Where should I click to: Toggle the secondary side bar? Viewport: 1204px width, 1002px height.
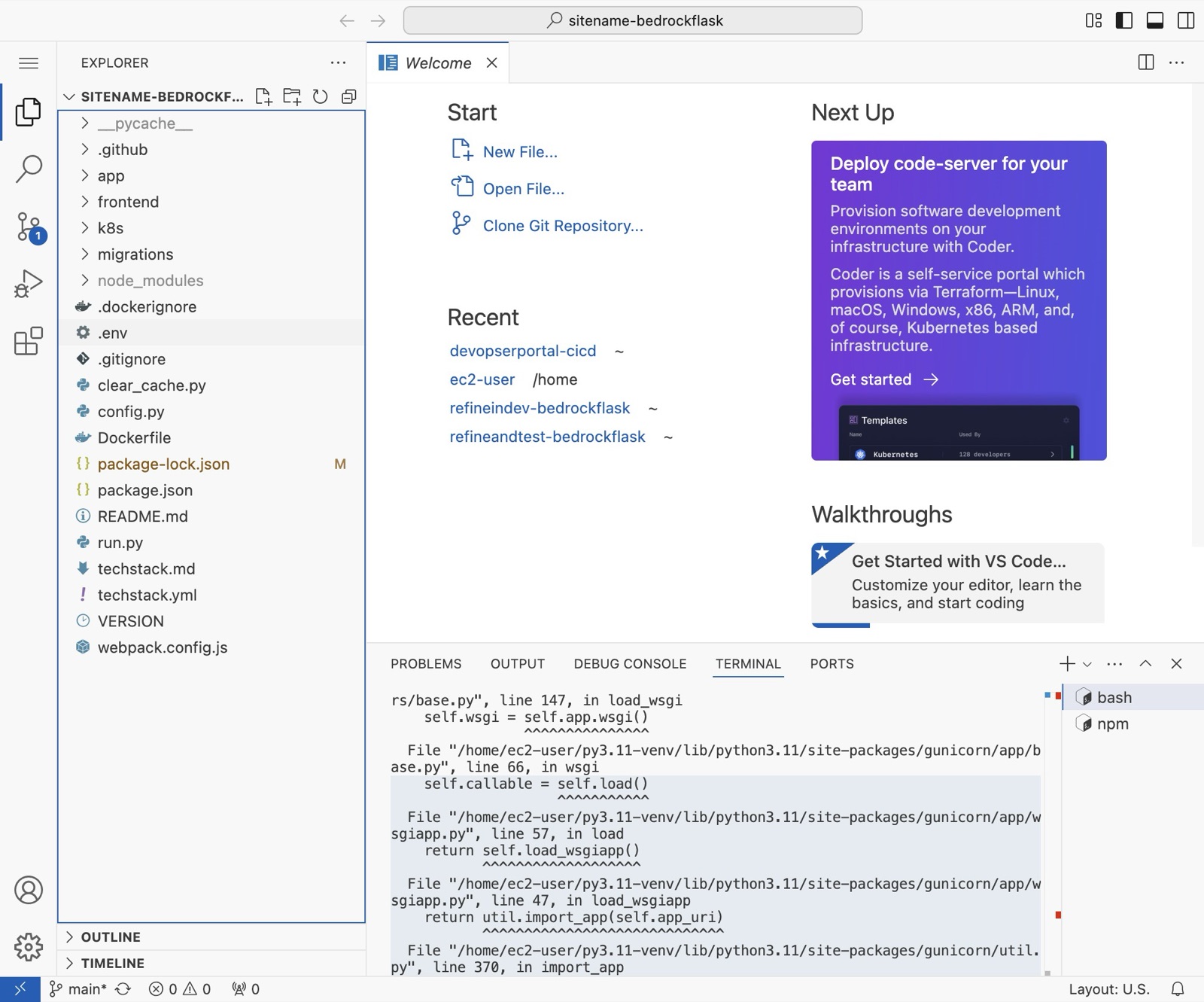1186,20
